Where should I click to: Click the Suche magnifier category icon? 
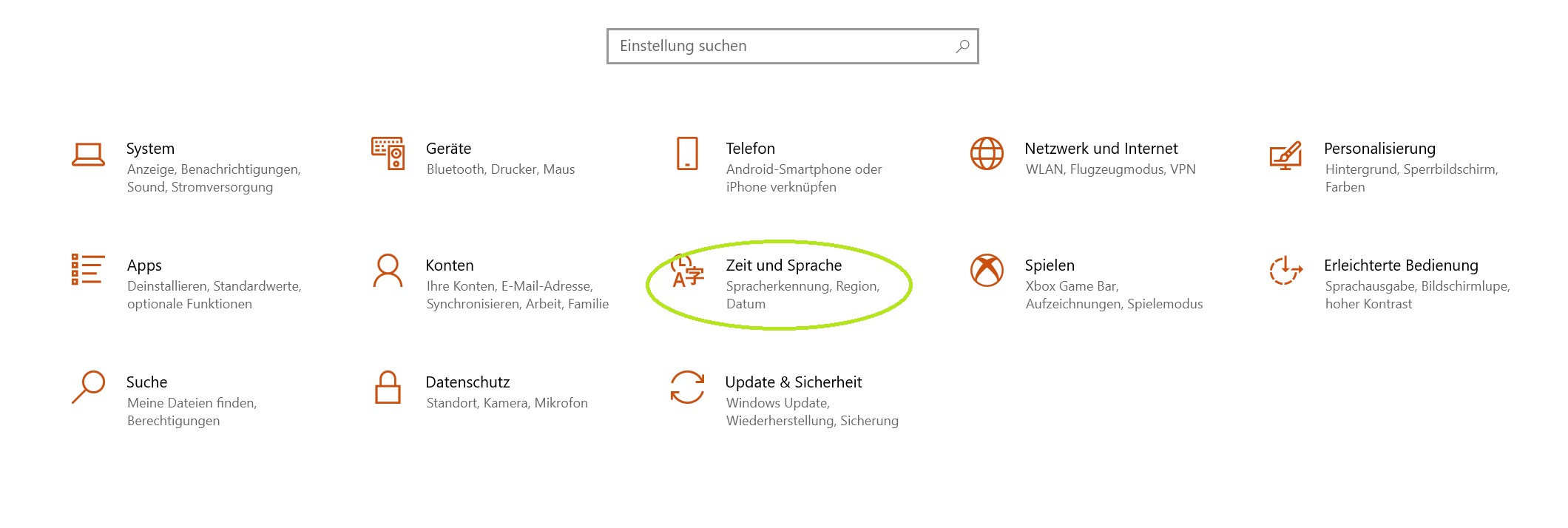[88, 387]
